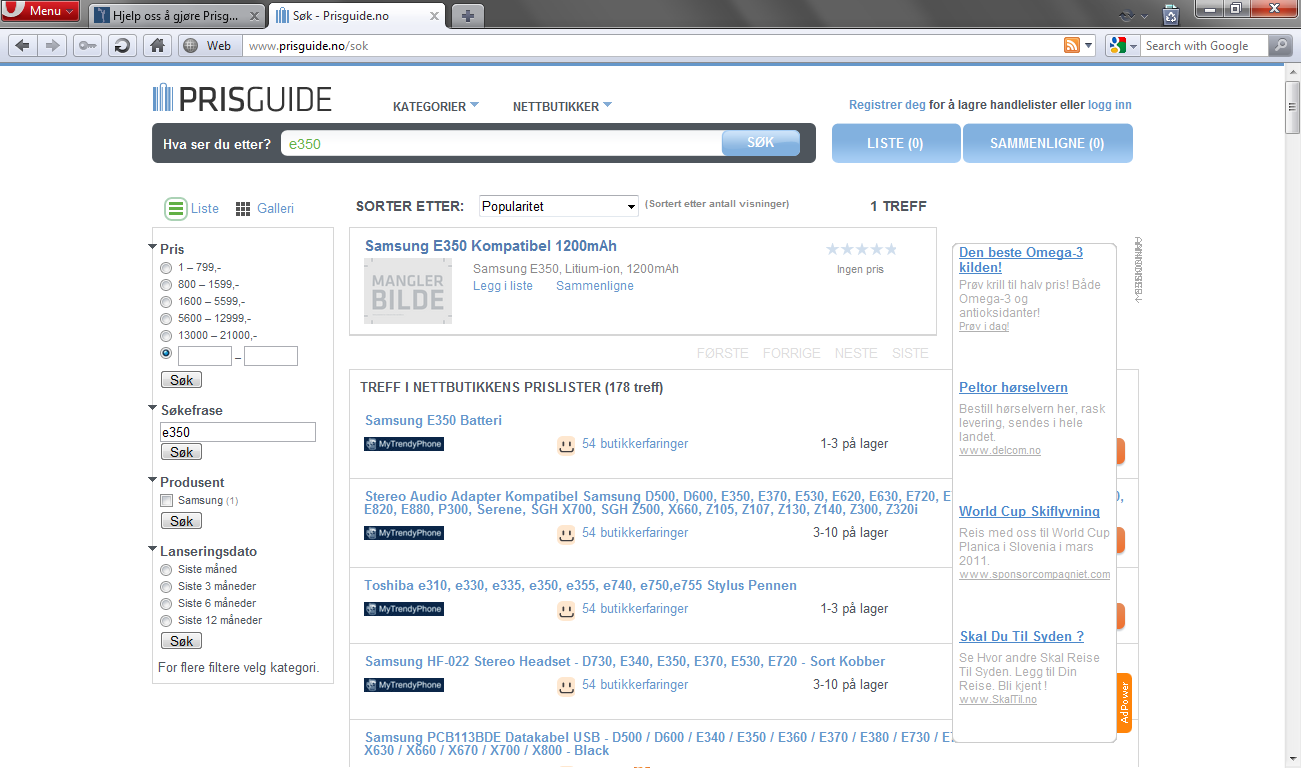Select price range 1600 – 5599,-
Image resolution: width=1301 pixels, height=768 pixels.
pos(166,302)
